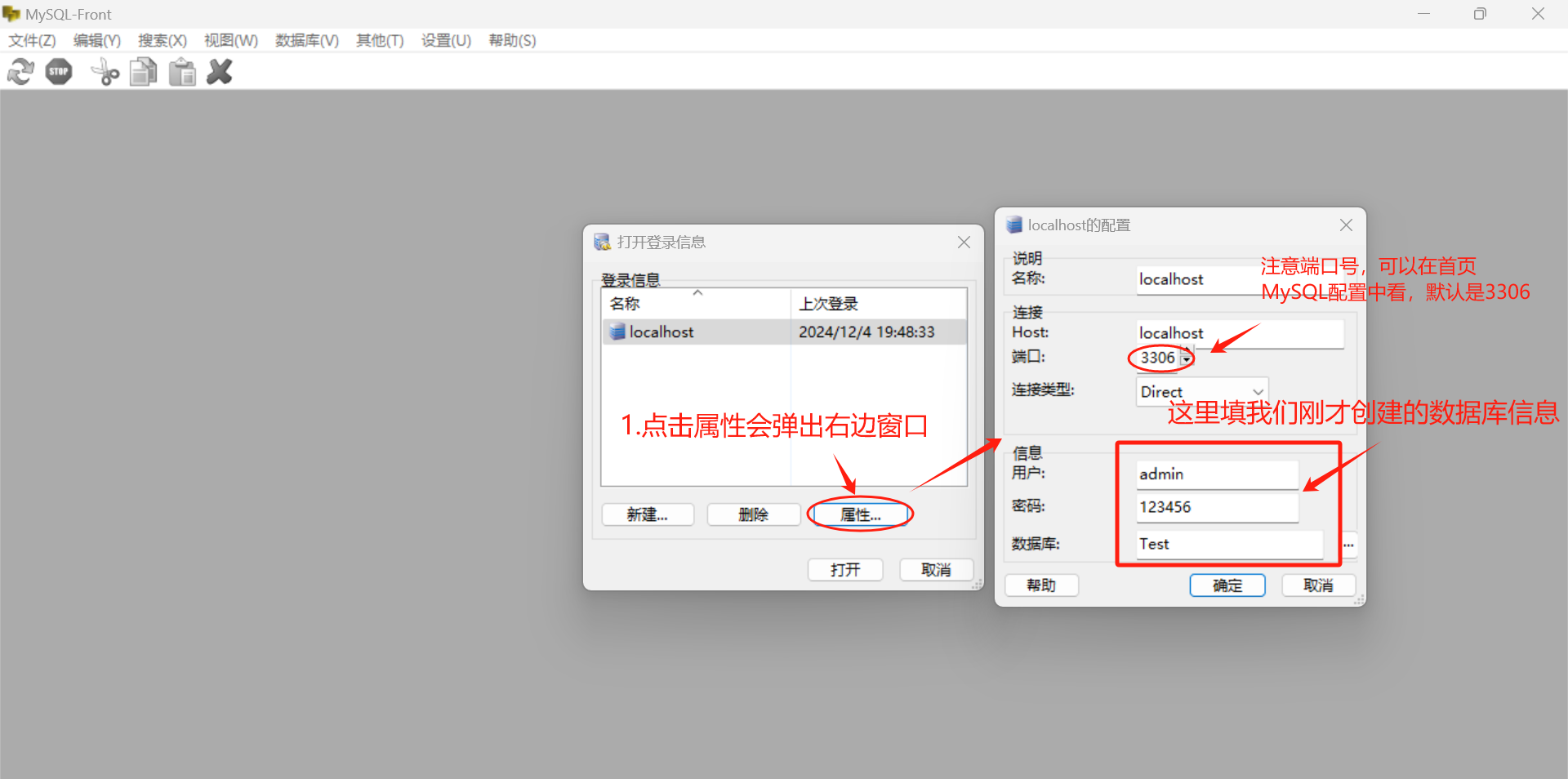Minimize the MySQL-Front window
This screenshot has width=1568, height=779.
1423,14
